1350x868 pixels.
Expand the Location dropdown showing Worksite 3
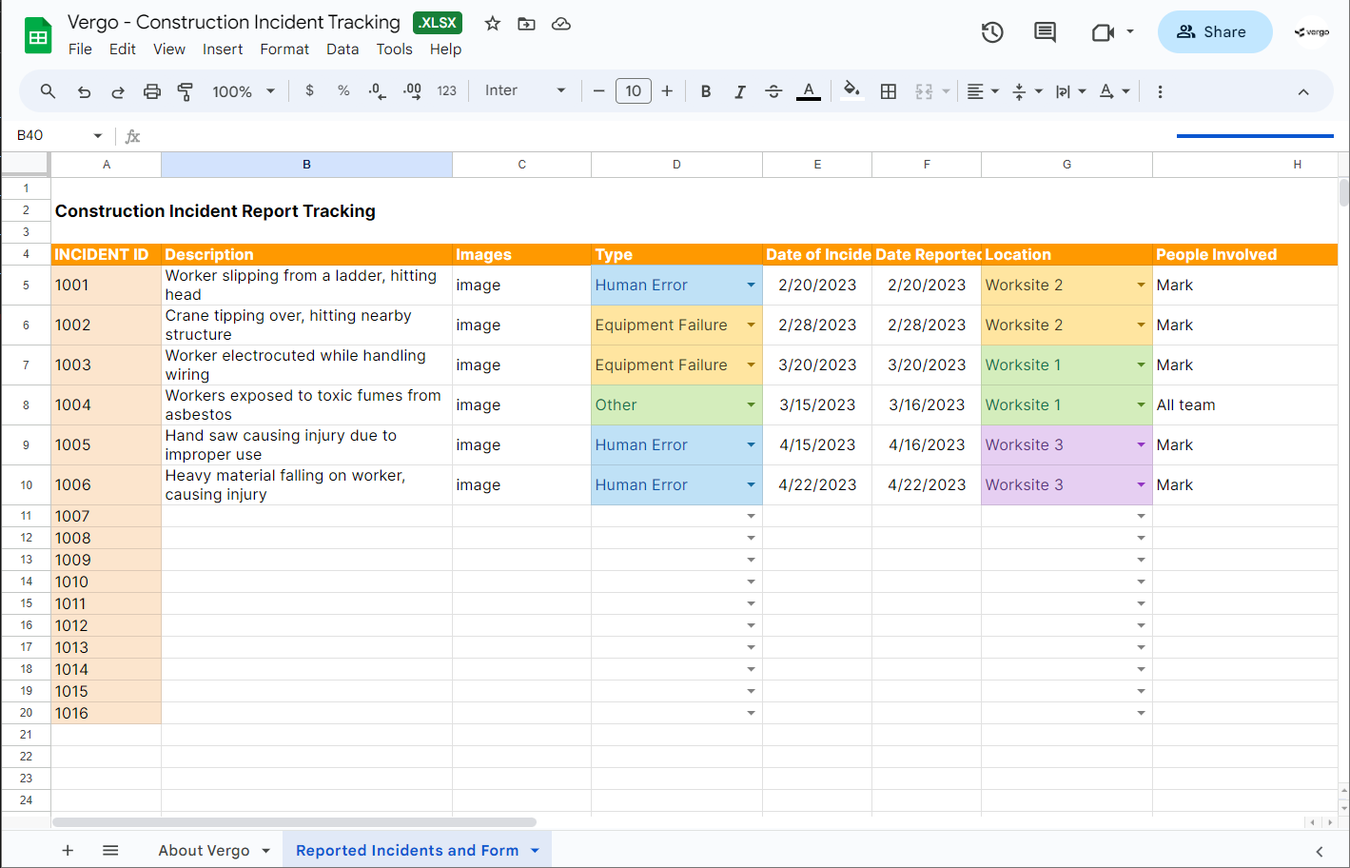pos(1141,445)
